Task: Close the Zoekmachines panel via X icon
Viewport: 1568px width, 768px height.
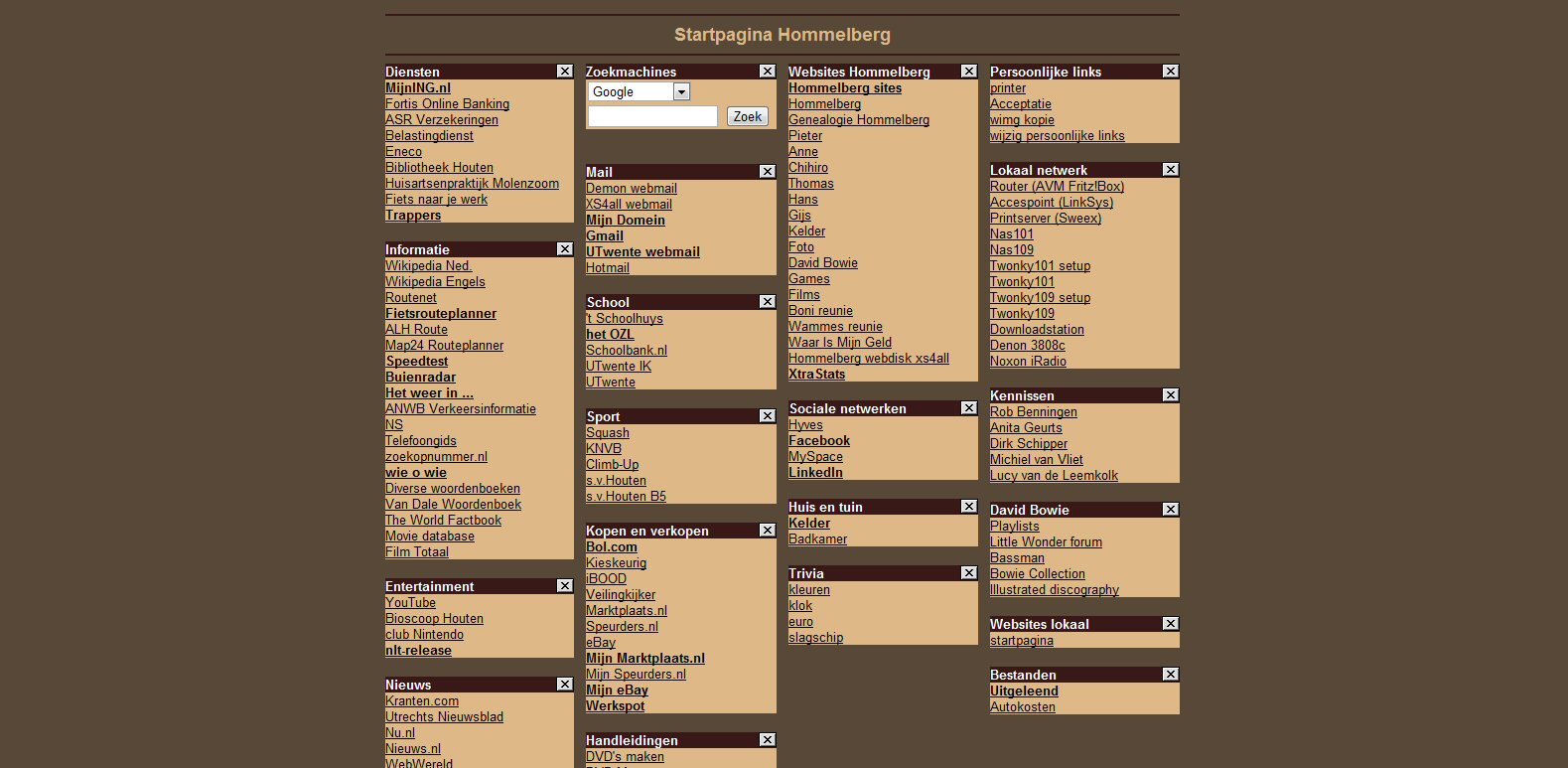Action: [x=767, y=72]
